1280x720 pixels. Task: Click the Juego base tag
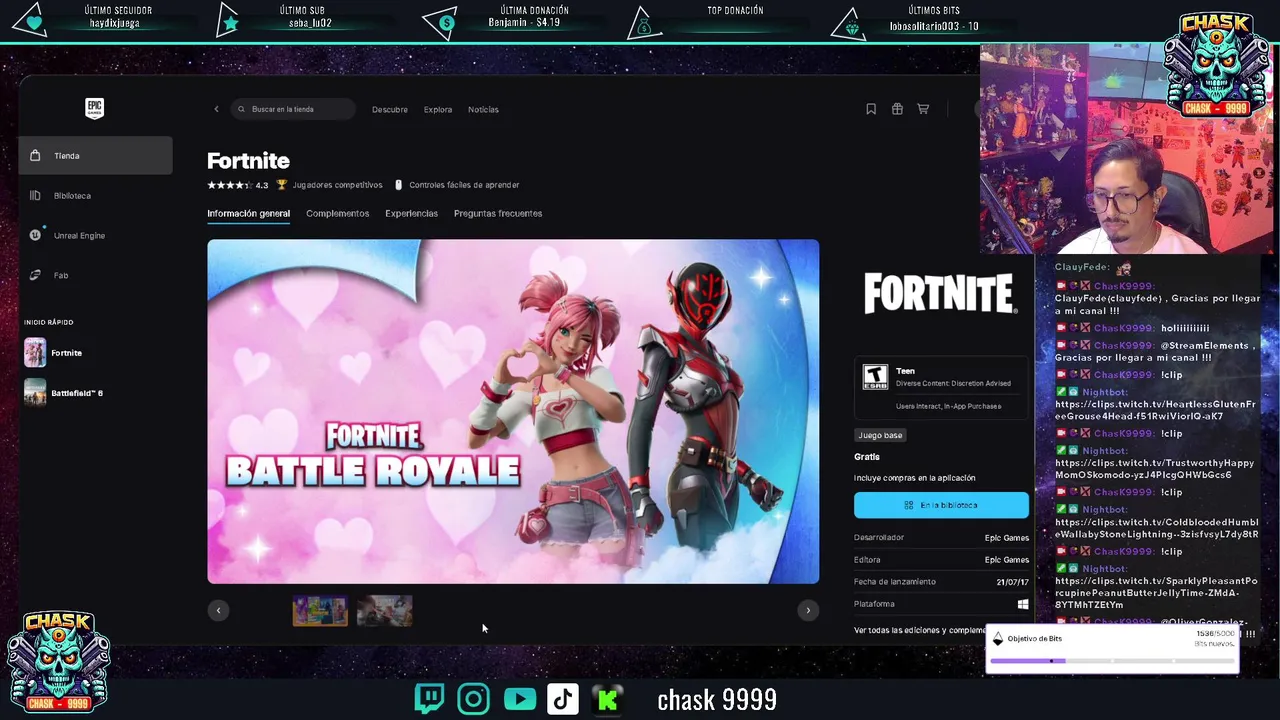pyautogui.click(x=880, y=435)
